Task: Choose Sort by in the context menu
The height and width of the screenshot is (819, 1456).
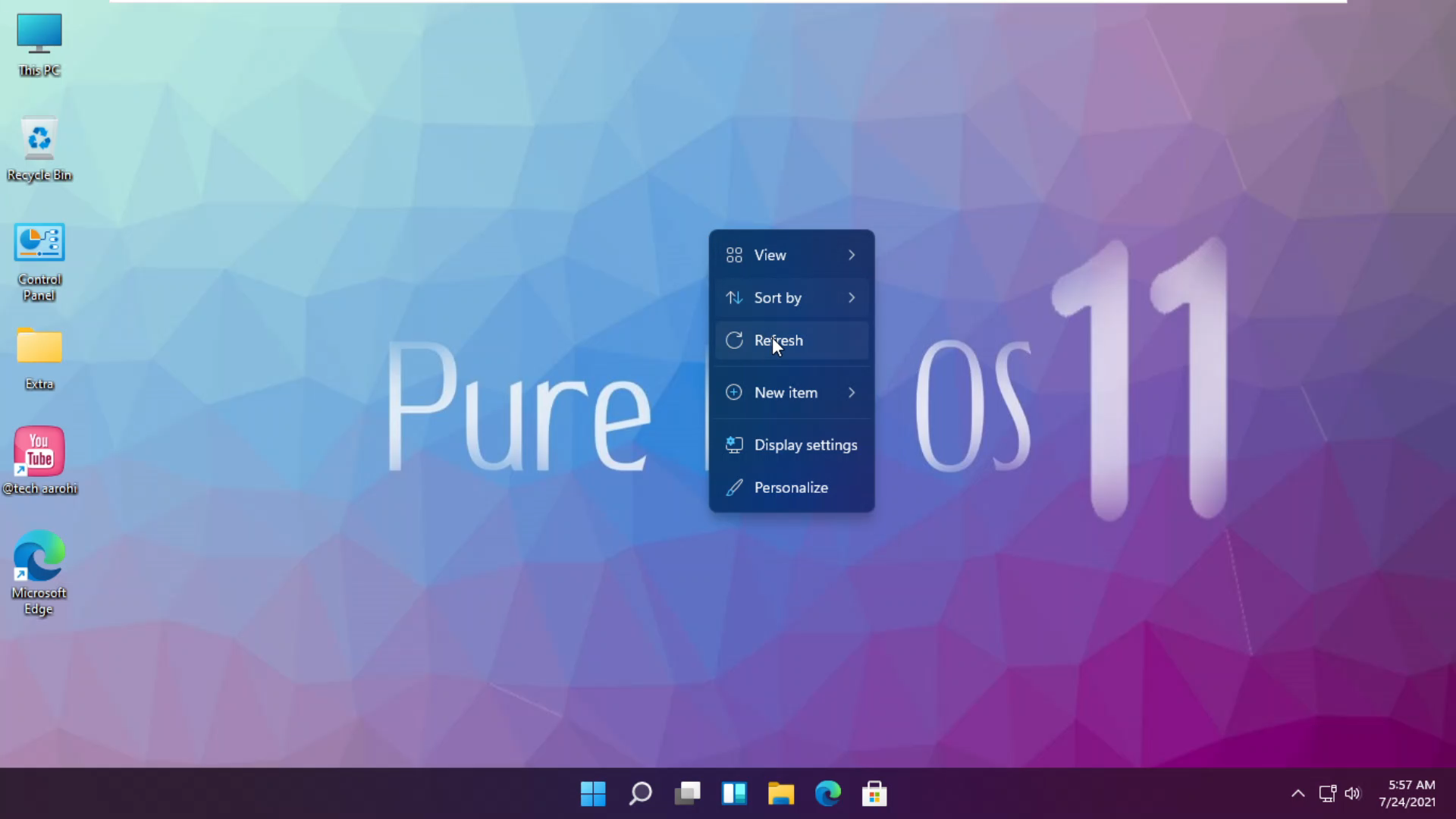Action: tap(792, 298)
